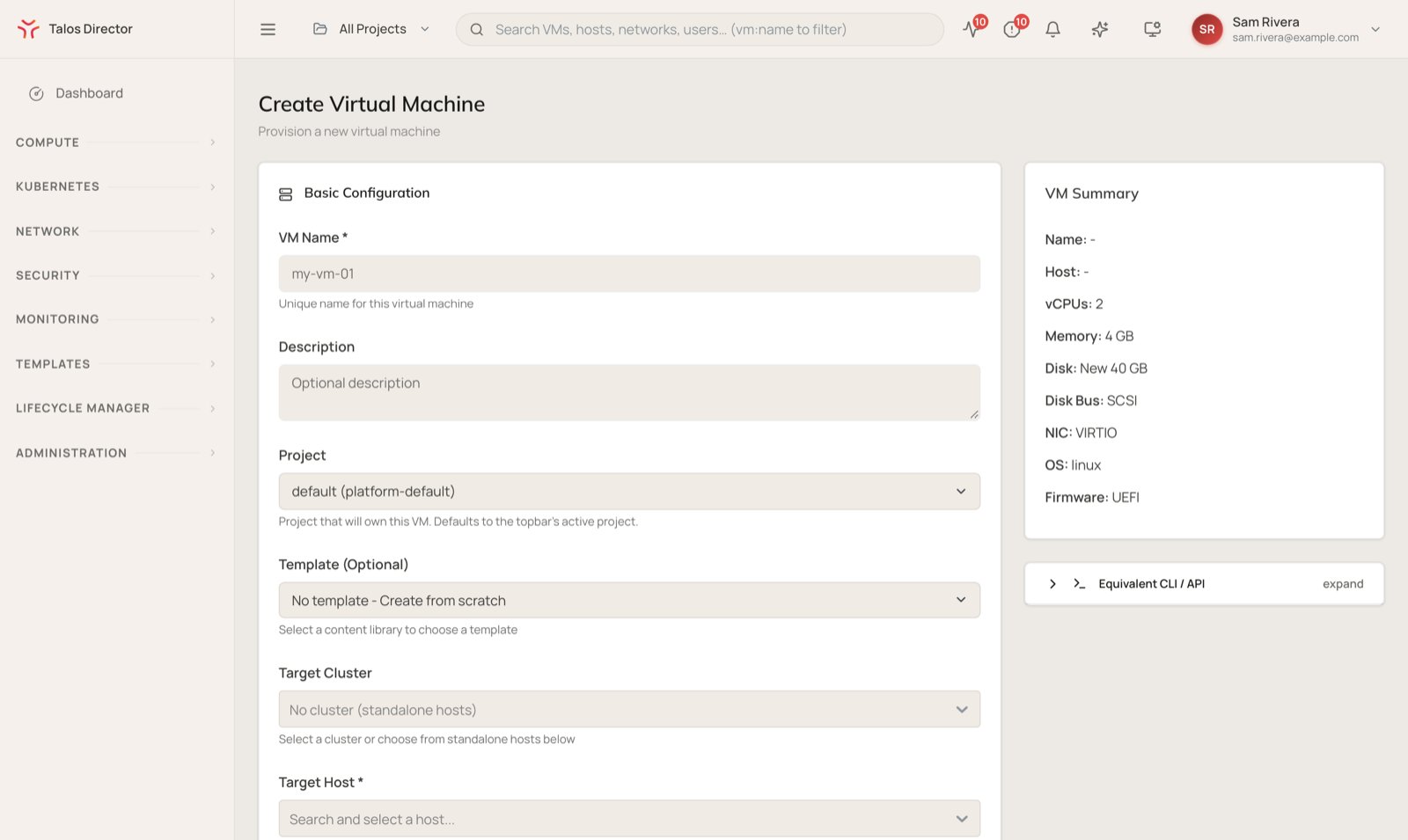This screenshot has width=1408, height=840.
Task: Click the notification bell icon
Action: (1052, 29)
